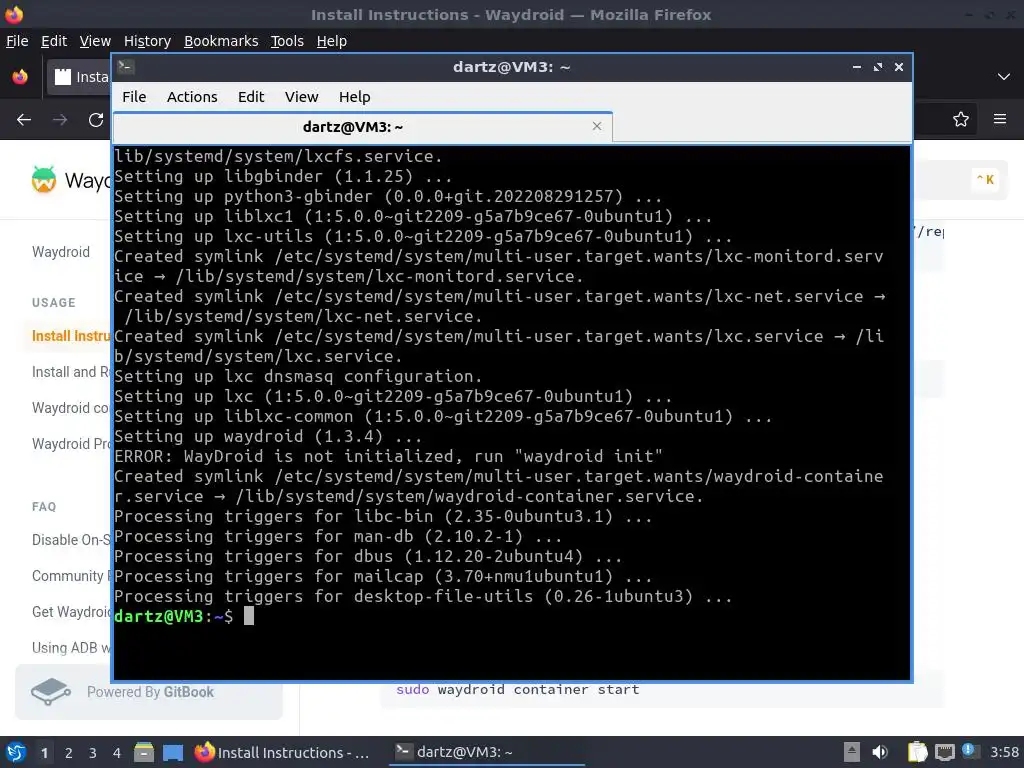Go forward in Firefox
Viewport: 1024px width, 768px height.
[x=60, y=120]
